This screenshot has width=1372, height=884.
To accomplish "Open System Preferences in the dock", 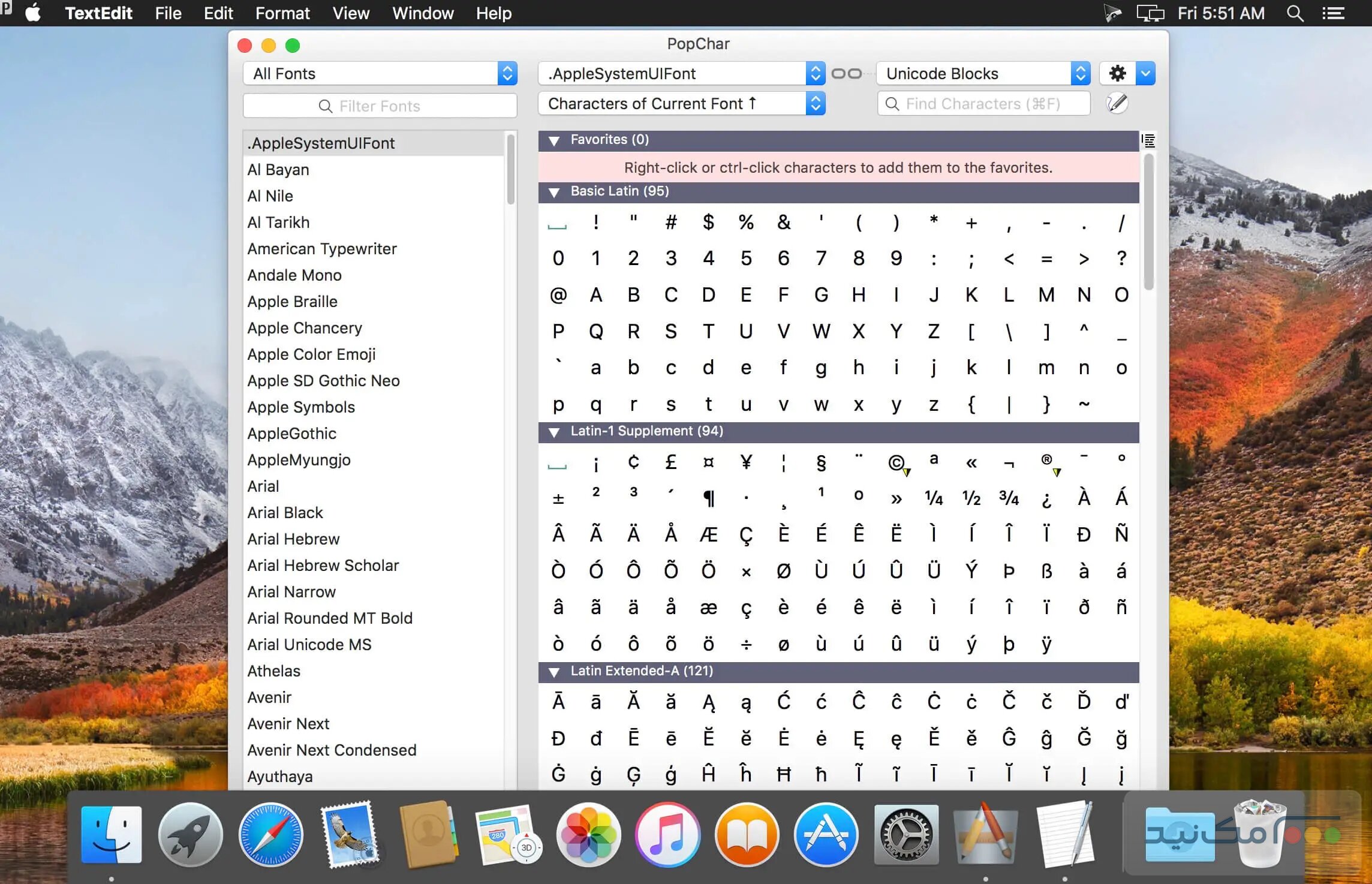I will point(906,835).
